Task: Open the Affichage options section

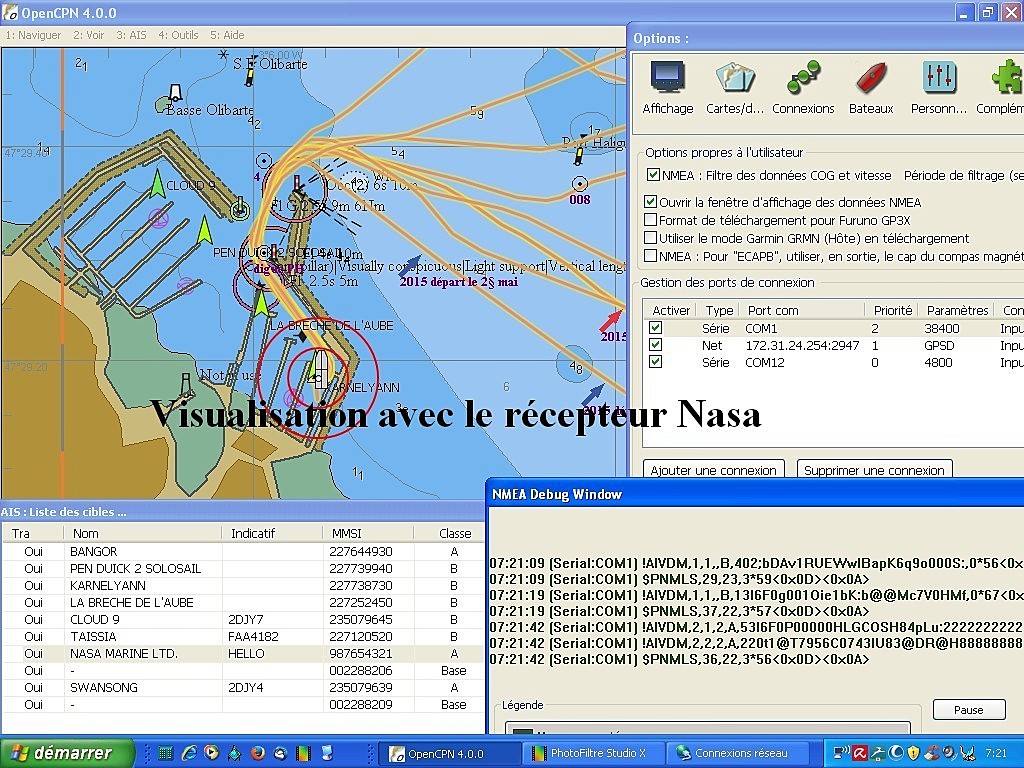Action: point(667,87)
